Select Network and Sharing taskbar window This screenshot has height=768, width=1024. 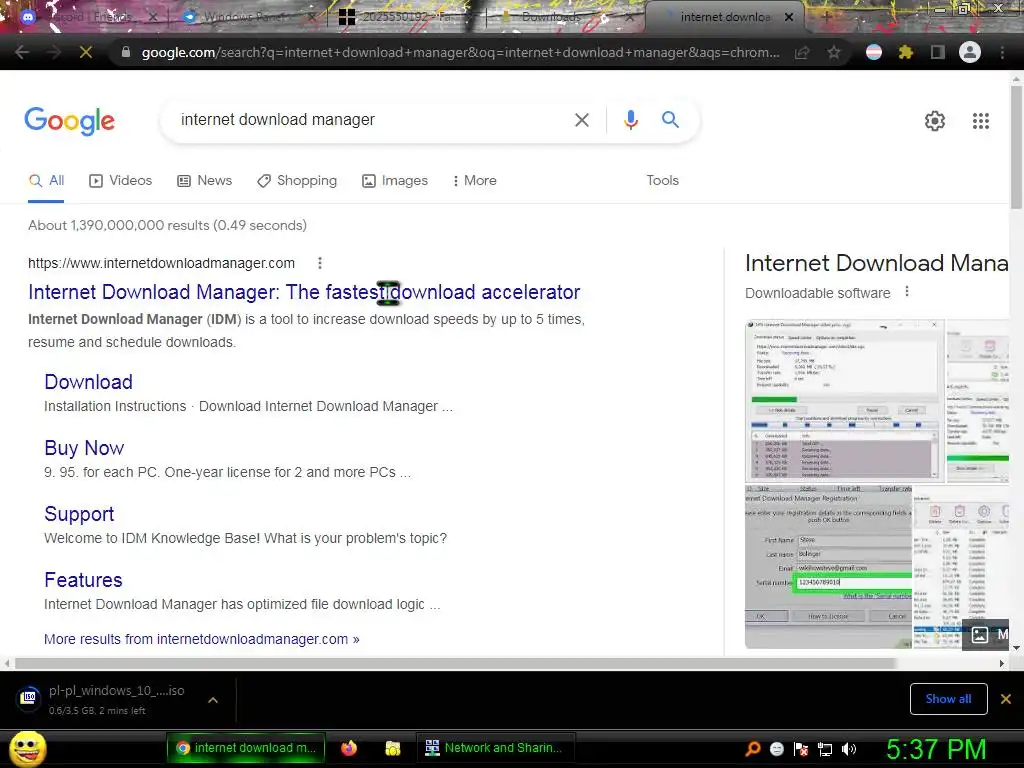point(495,748)
